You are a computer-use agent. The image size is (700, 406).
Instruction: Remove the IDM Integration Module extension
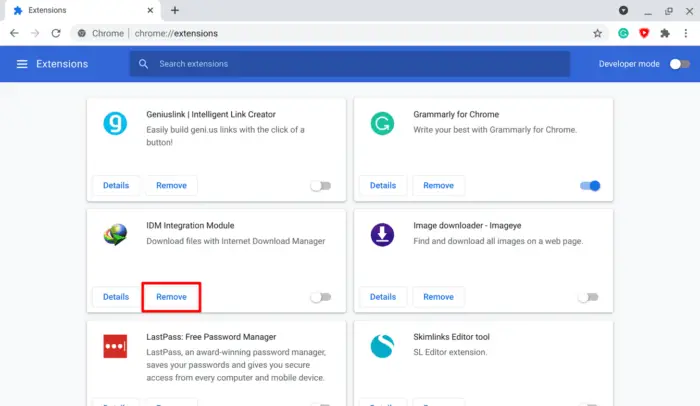[171, 297]
